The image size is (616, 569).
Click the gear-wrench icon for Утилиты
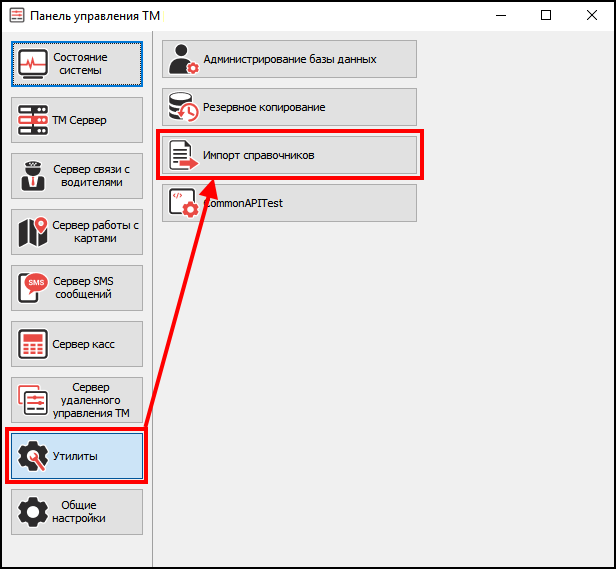coord(34,456)
